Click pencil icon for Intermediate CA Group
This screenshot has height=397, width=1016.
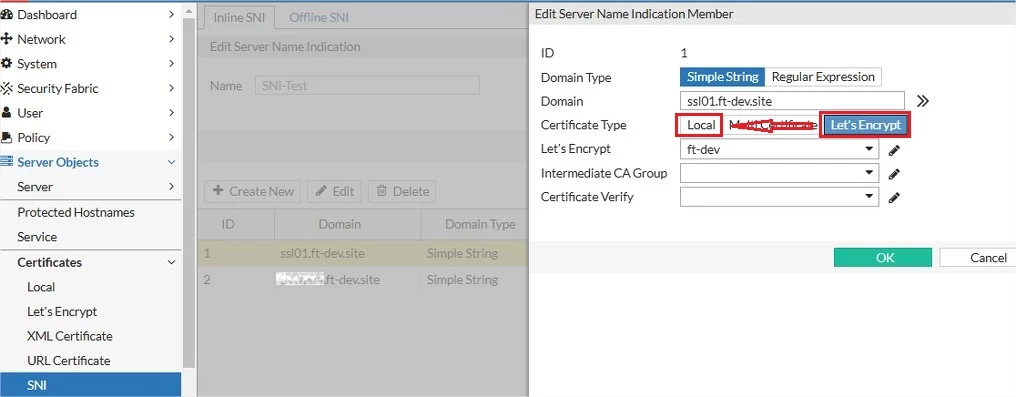coord(894,174)
